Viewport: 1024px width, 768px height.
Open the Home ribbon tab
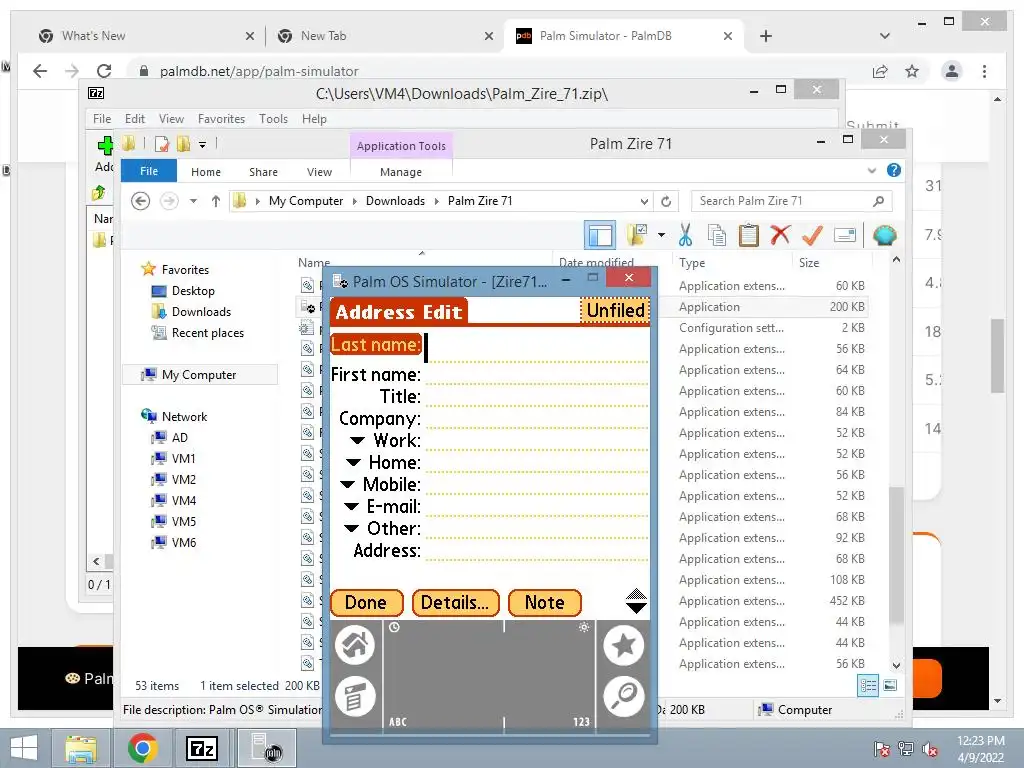point(206,172)
